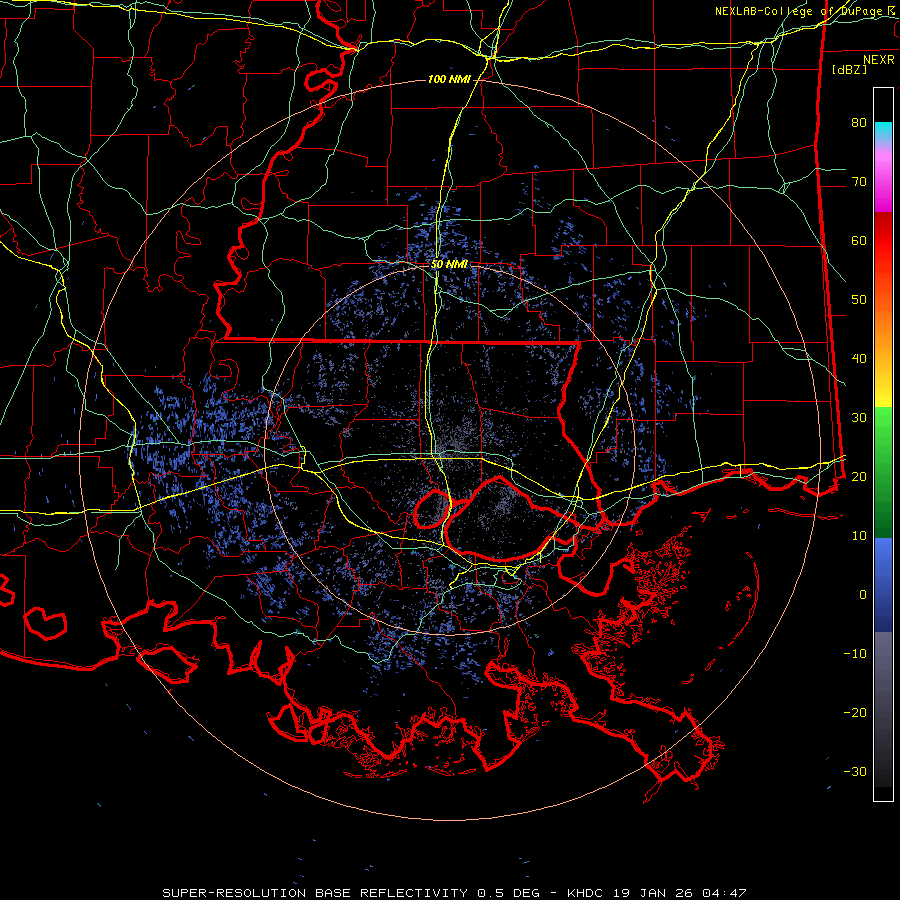Click the 10 value on the dBZ scale
This screenshot has width=900, height=900.
pyautogui.click(x=859, y=536)
